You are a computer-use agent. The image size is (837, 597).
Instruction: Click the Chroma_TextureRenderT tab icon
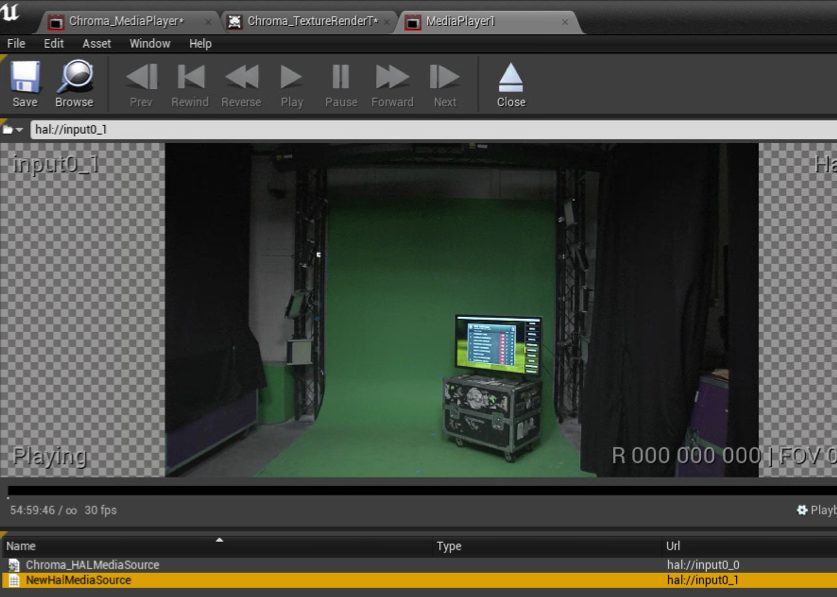(x=234, y=22)
